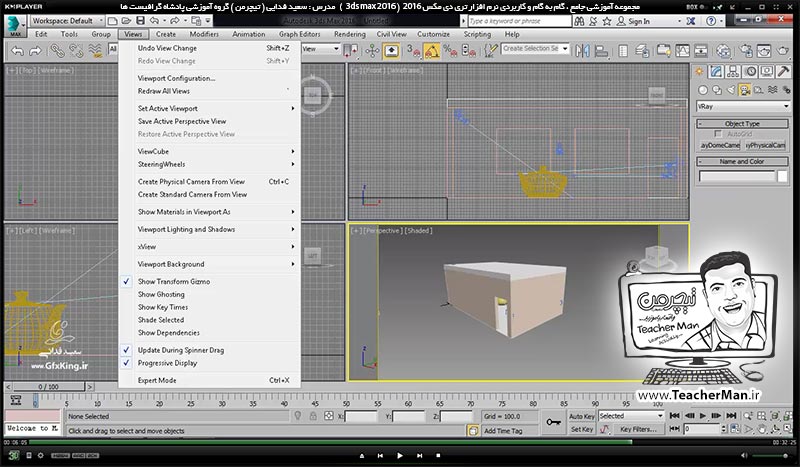The width and height of the screenshot is (800, 467).
Task: Open the VRay camera type dropdown
Action: point(743,106)
